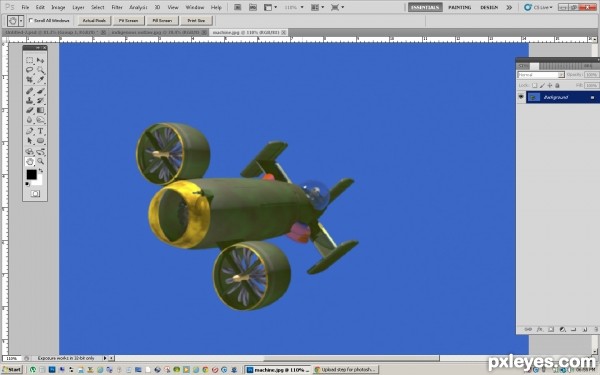Toggle Quick Mask mode button
This screenshot has height=375, width=600.
click(x=35, y=194)
